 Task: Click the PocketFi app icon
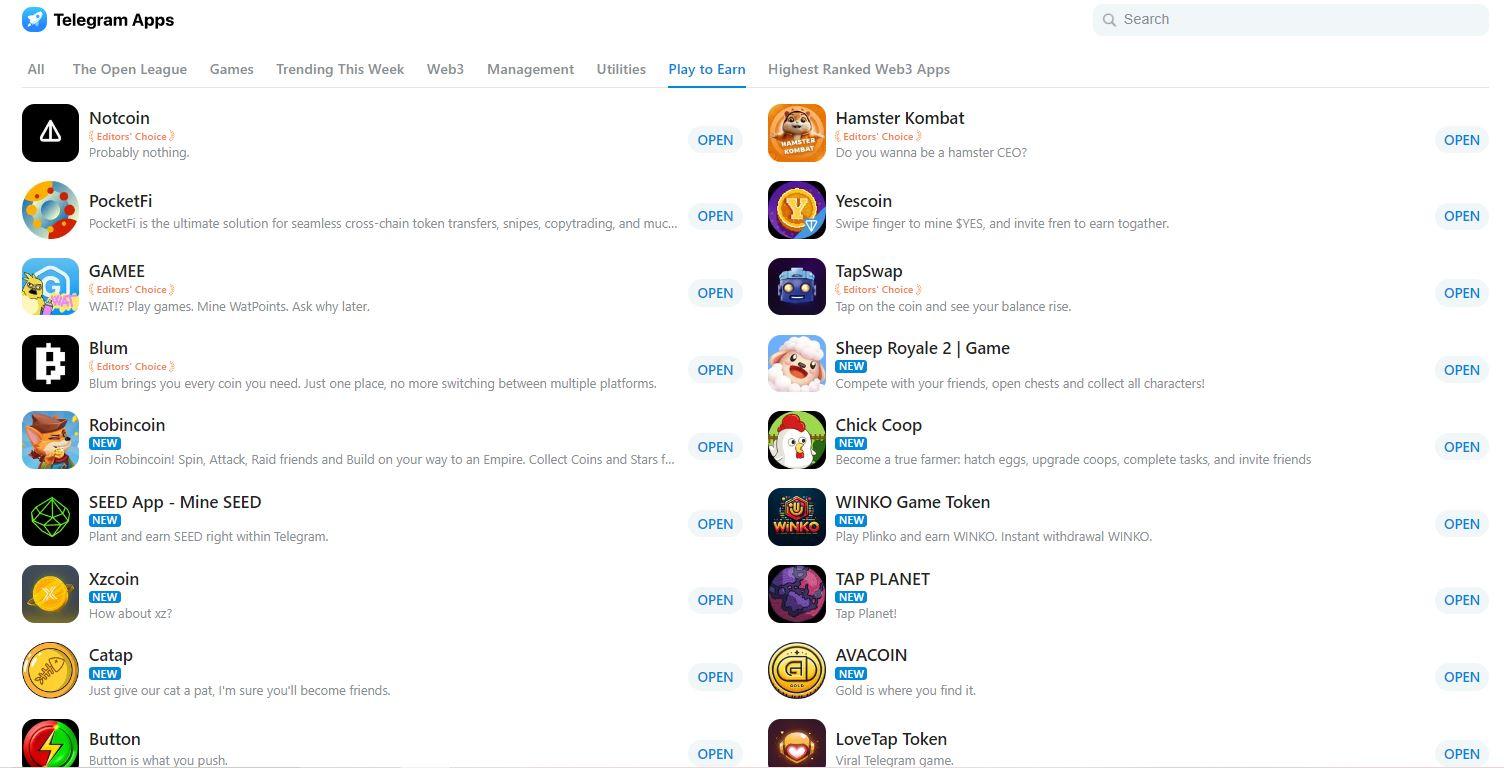tap(50, 210)
